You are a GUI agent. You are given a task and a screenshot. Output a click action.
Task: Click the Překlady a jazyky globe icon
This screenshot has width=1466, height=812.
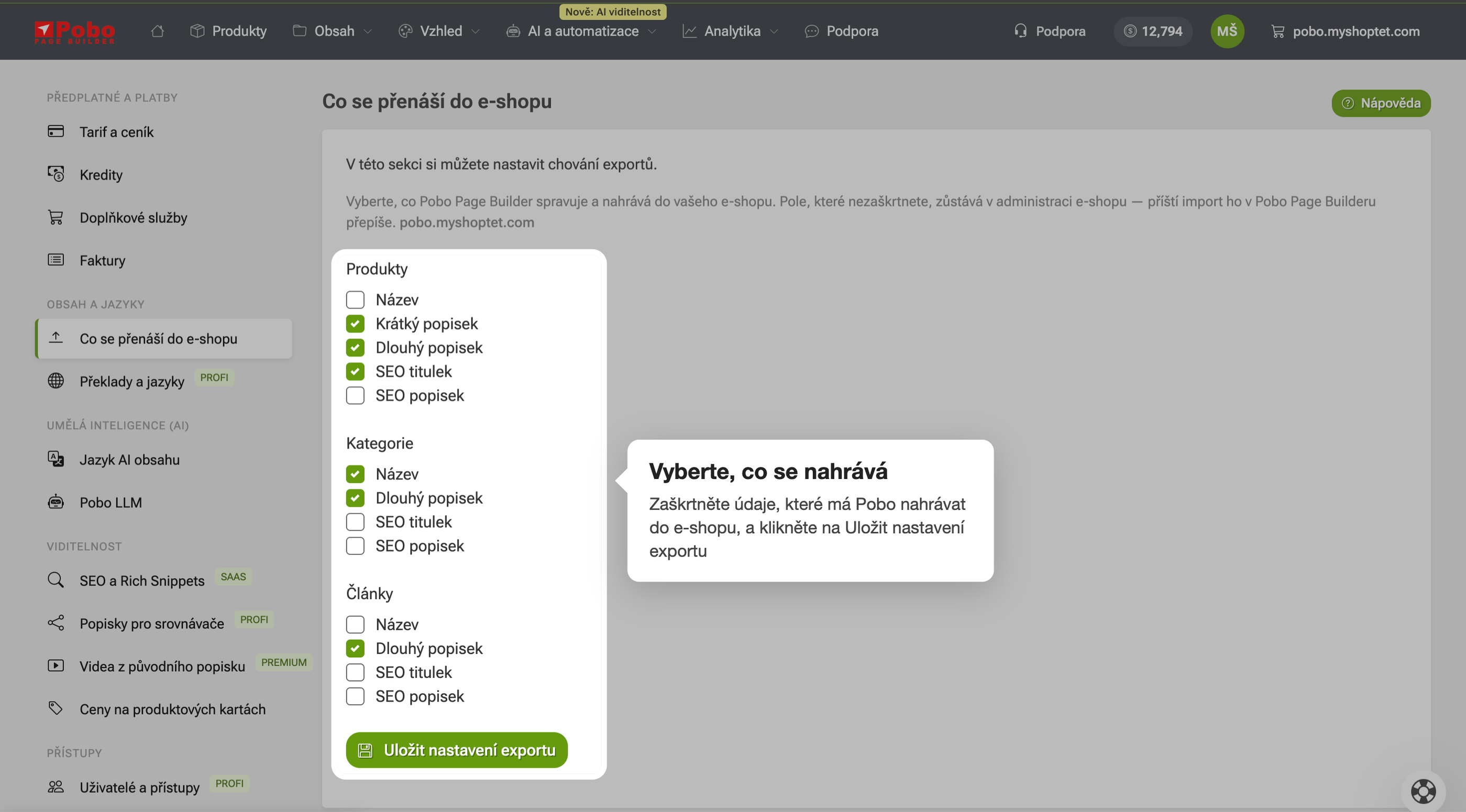(x=56, y=381)
